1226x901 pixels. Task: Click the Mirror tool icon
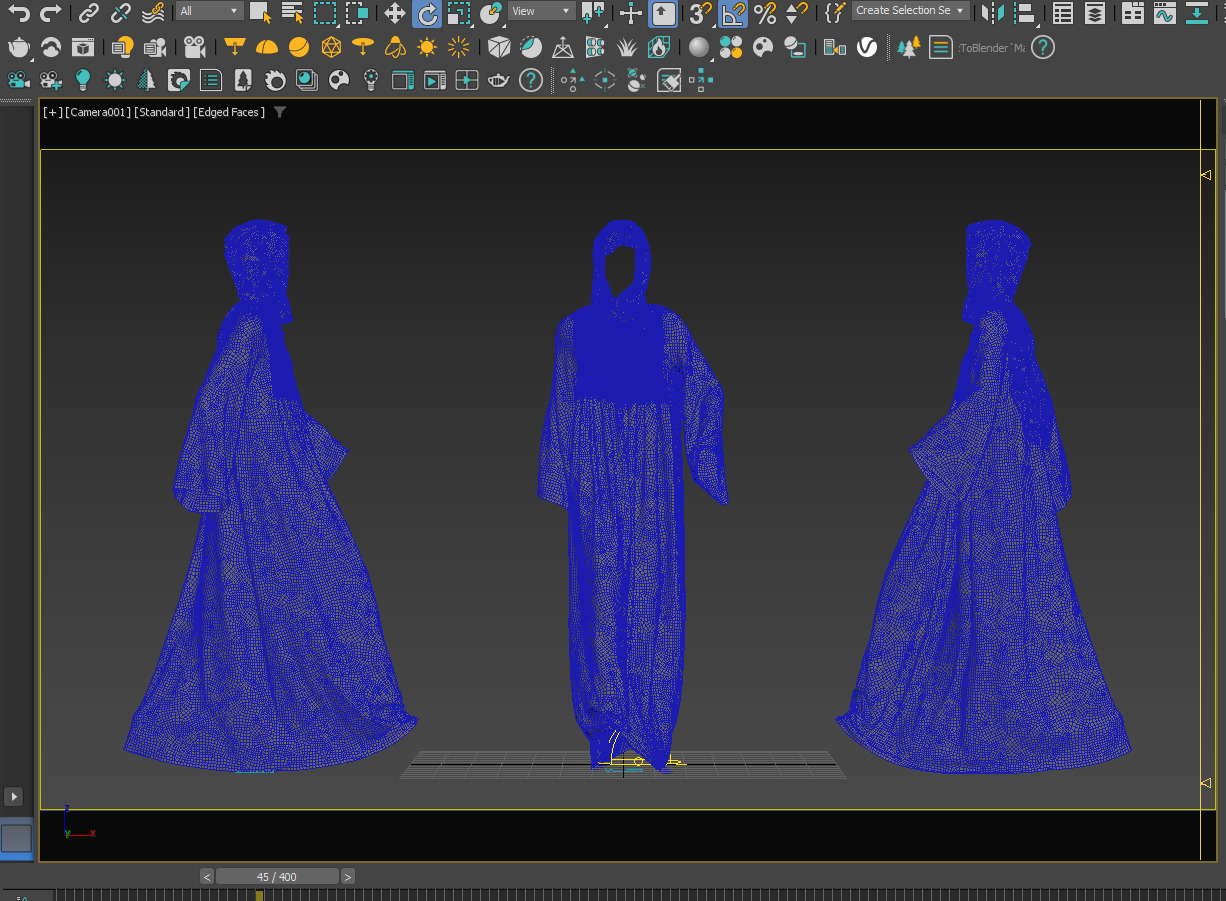(992, 13)
